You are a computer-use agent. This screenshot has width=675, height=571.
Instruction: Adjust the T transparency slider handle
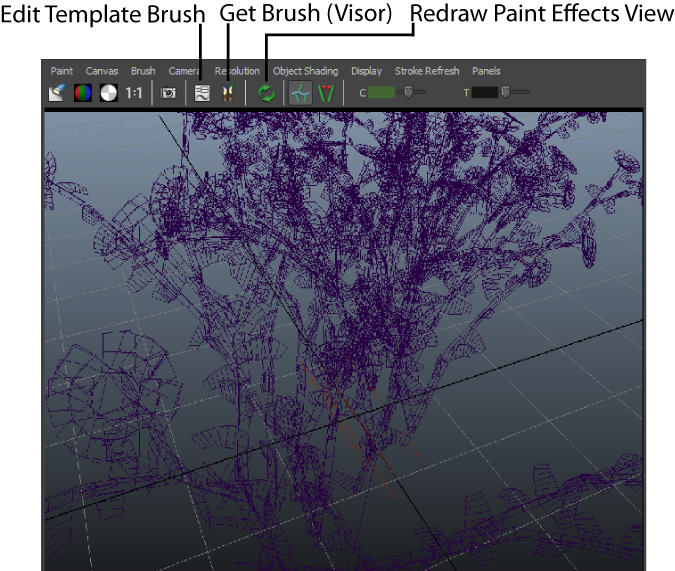(506, 92)
